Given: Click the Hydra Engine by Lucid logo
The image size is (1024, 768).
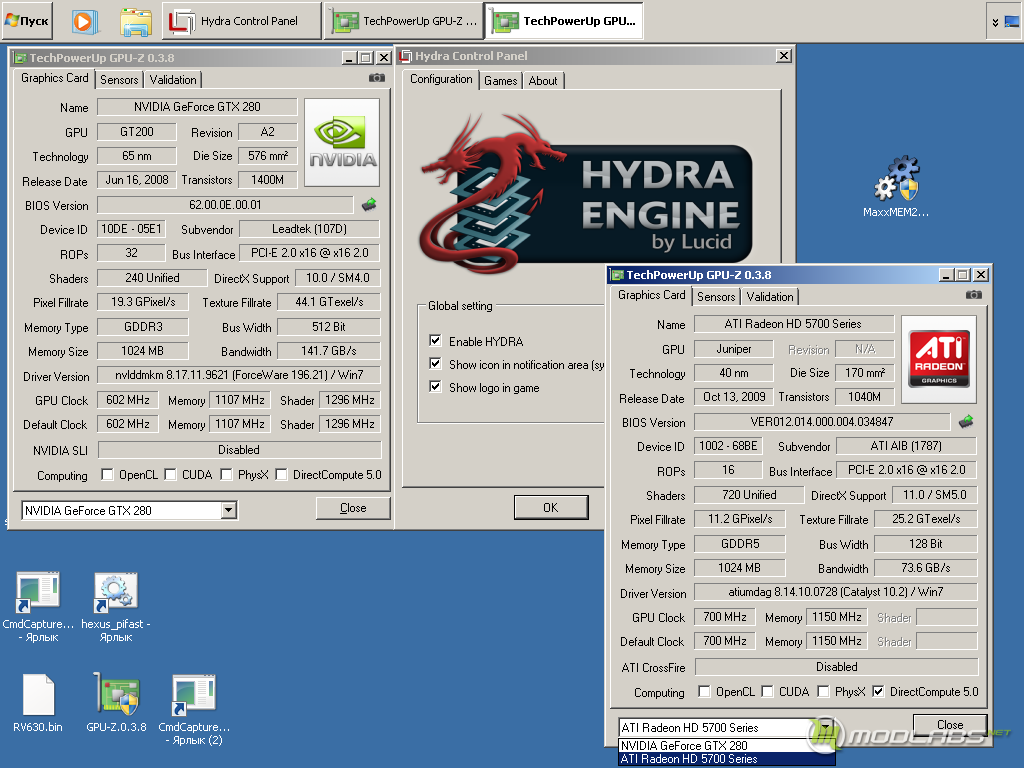Looking at the screenshot, I should click(586, 194).
